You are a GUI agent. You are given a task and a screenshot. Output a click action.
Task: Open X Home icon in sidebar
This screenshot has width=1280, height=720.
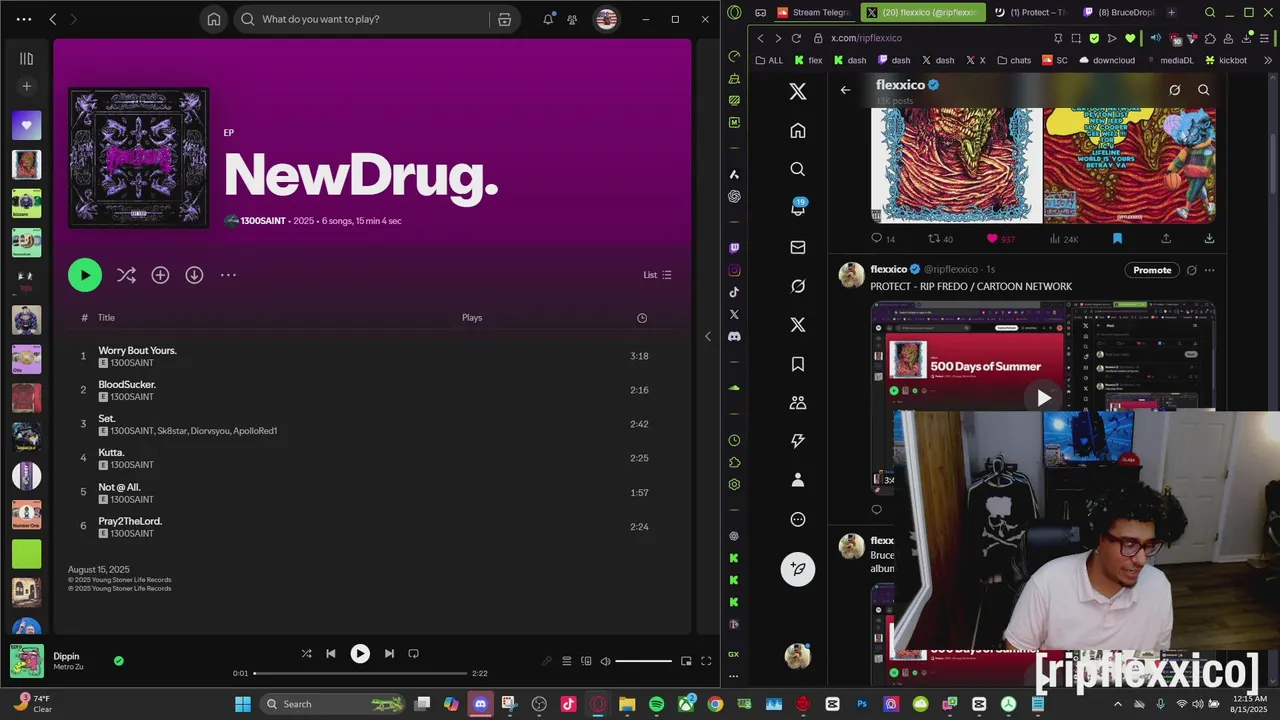click(797, 130)
